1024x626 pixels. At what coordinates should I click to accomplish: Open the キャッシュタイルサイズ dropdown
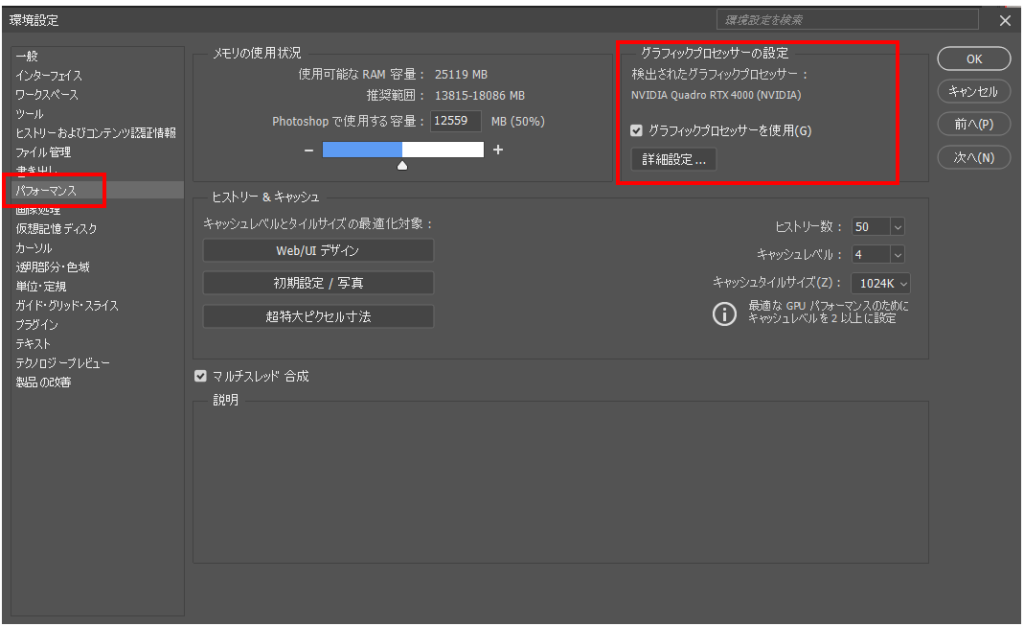coord(904,282)
